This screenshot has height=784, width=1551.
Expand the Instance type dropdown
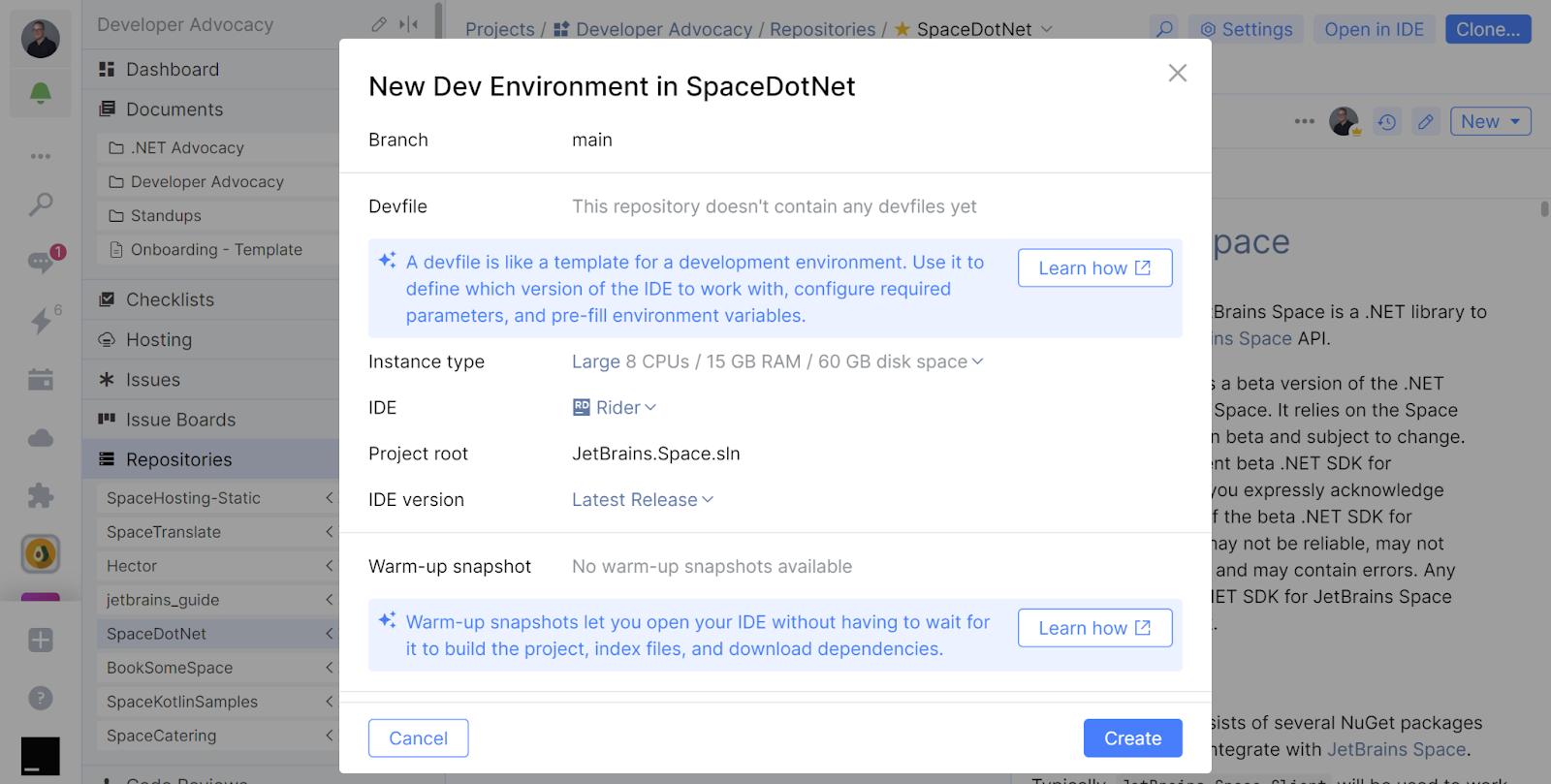[777, 361]
